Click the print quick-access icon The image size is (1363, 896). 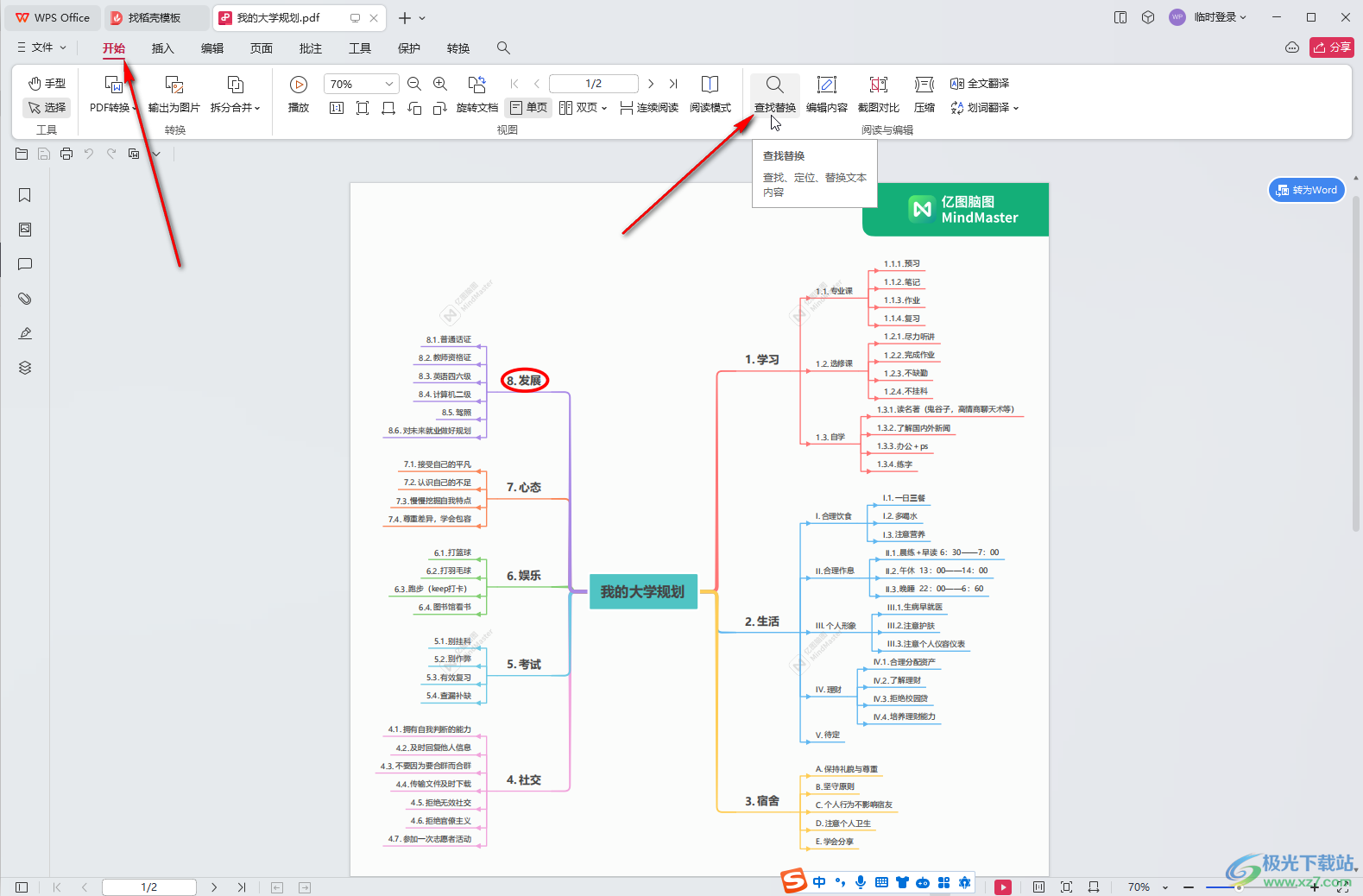pyautogui.click(x=66, y=154)
